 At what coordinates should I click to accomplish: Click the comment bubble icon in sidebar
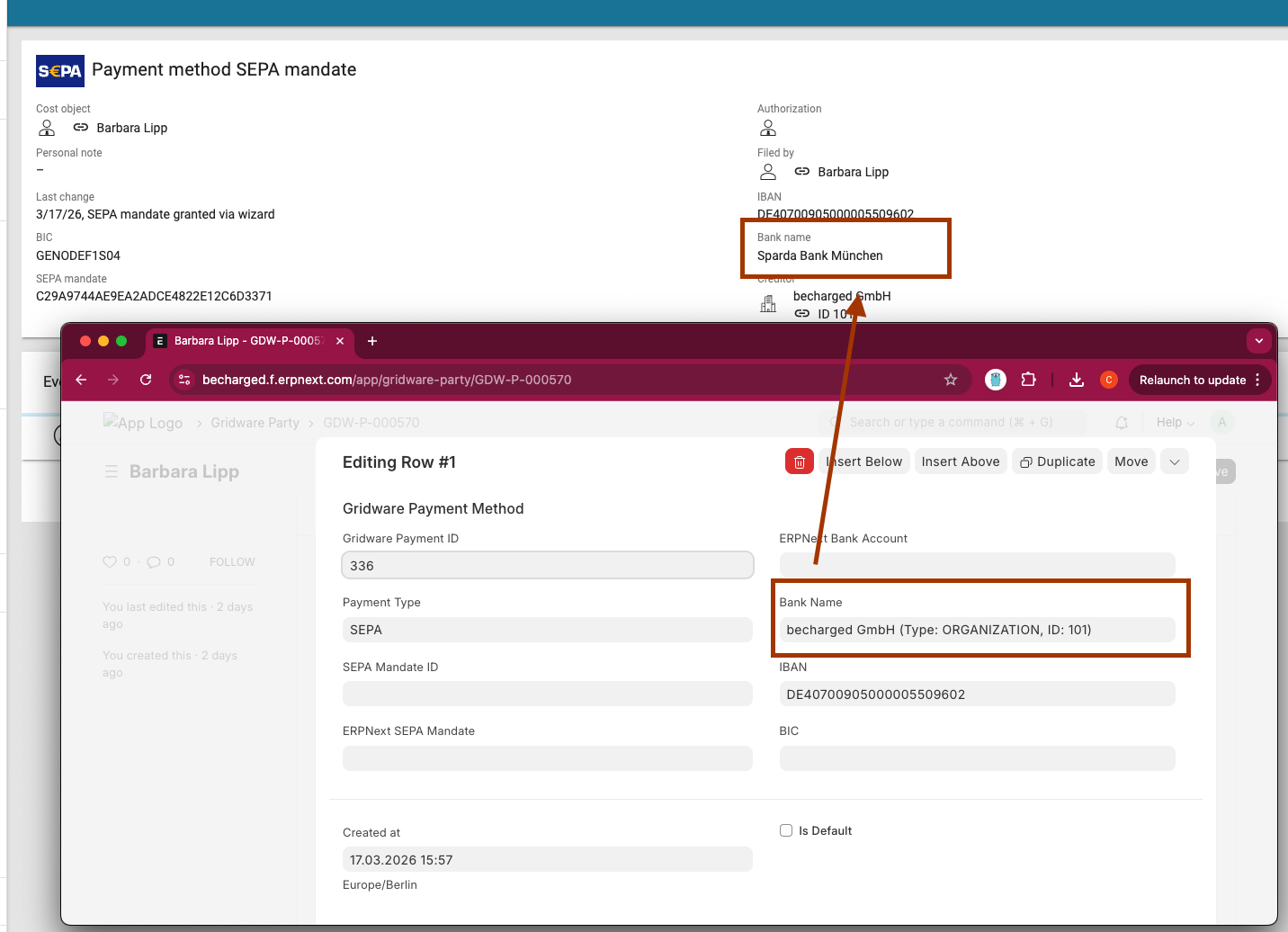pos(154,561)
